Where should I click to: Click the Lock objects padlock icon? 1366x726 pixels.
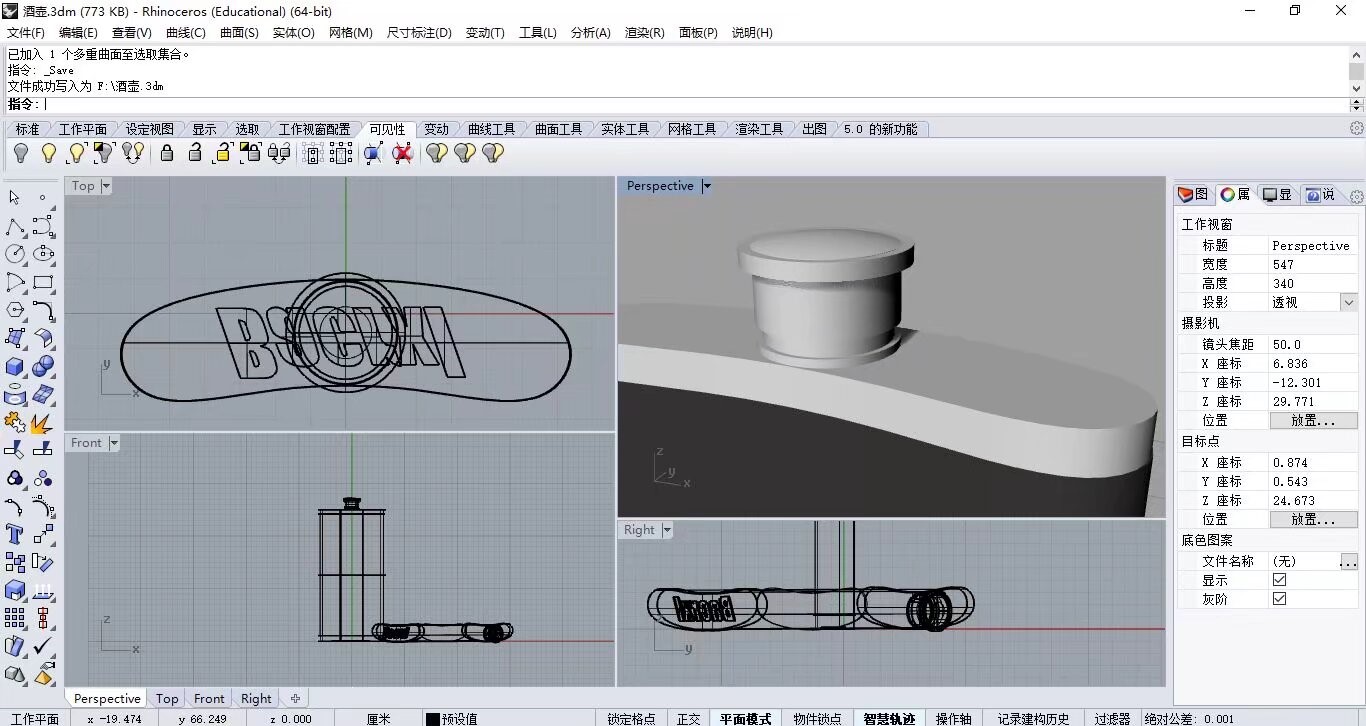click(x=167, y=153)
